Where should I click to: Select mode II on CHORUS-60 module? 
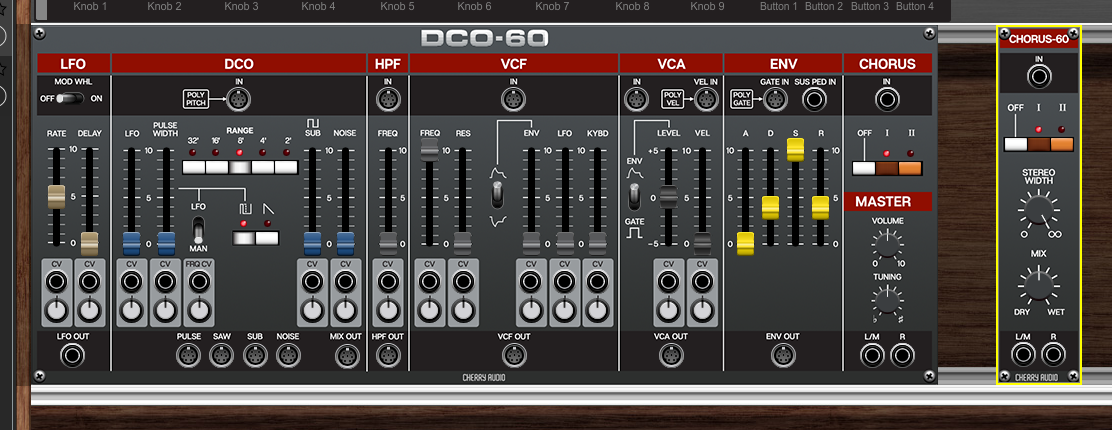coord(1062,144)
